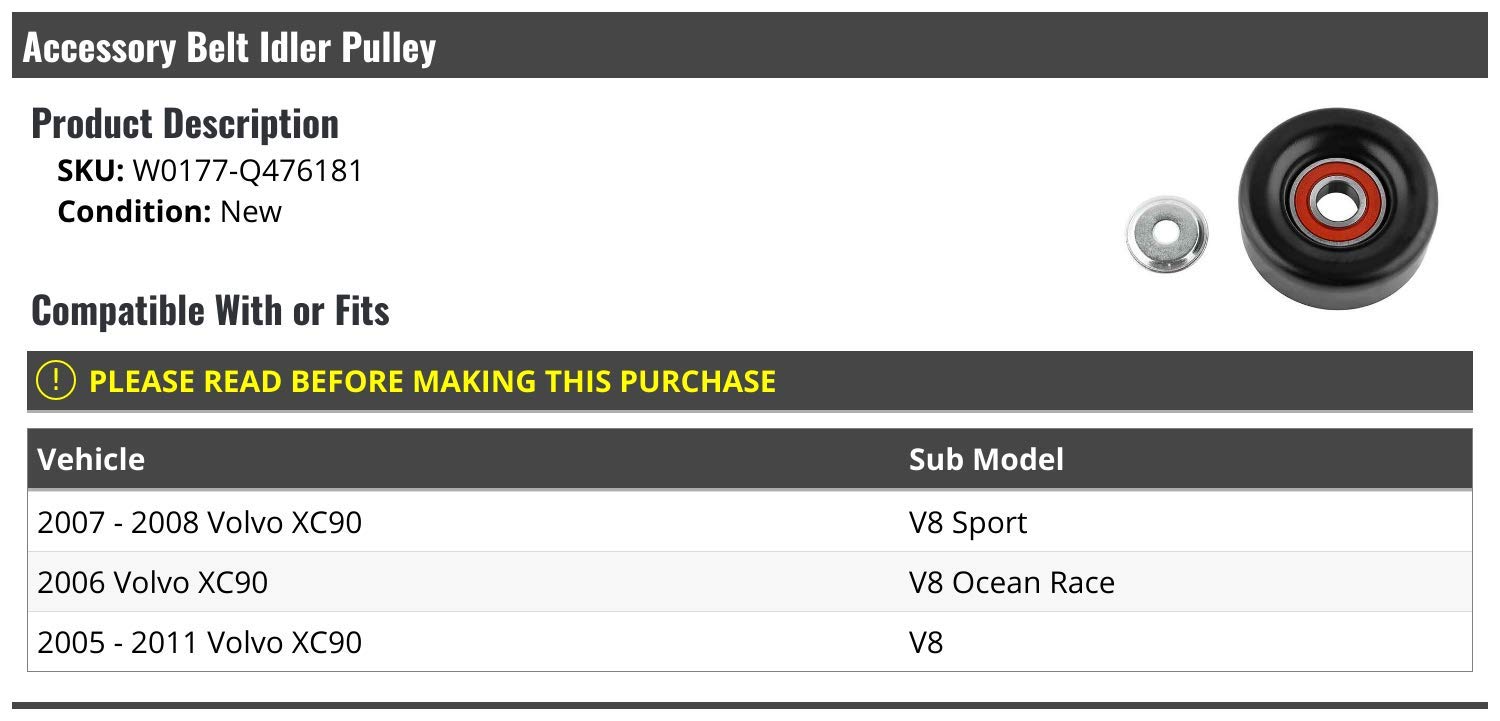1500x721 pixels.
Task: Select the SKU number W0177-Q476181
Action: click(x=247, y=171)
